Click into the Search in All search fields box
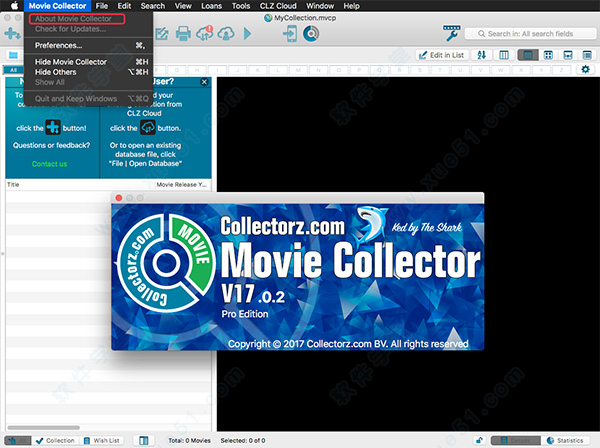The image size is (600, 448). click(531, 34)
